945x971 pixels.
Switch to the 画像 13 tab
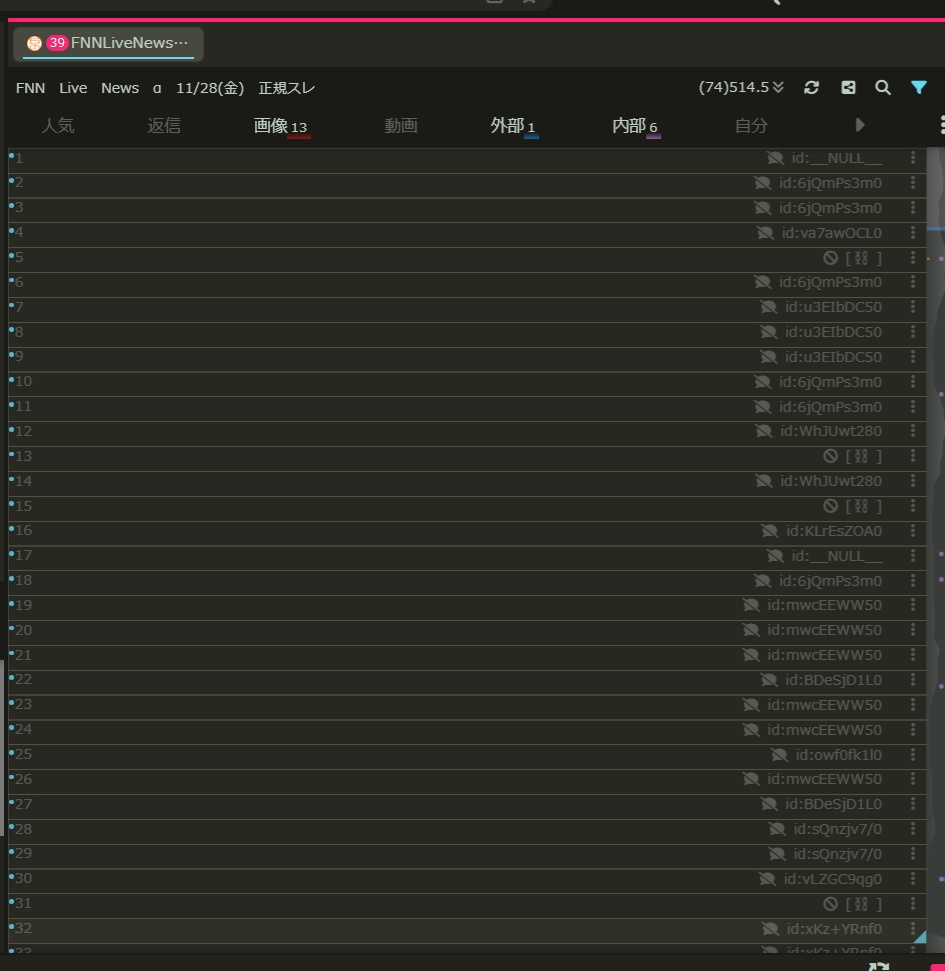(280, 126)
